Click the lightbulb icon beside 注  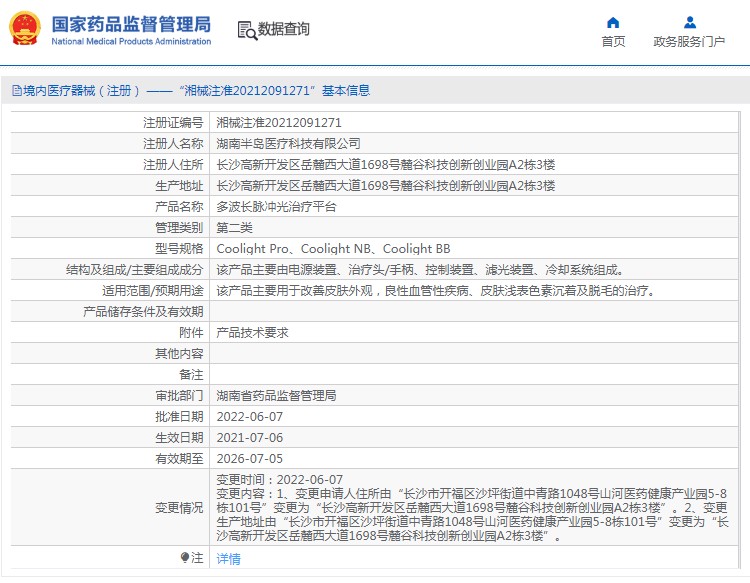[185, 558]
